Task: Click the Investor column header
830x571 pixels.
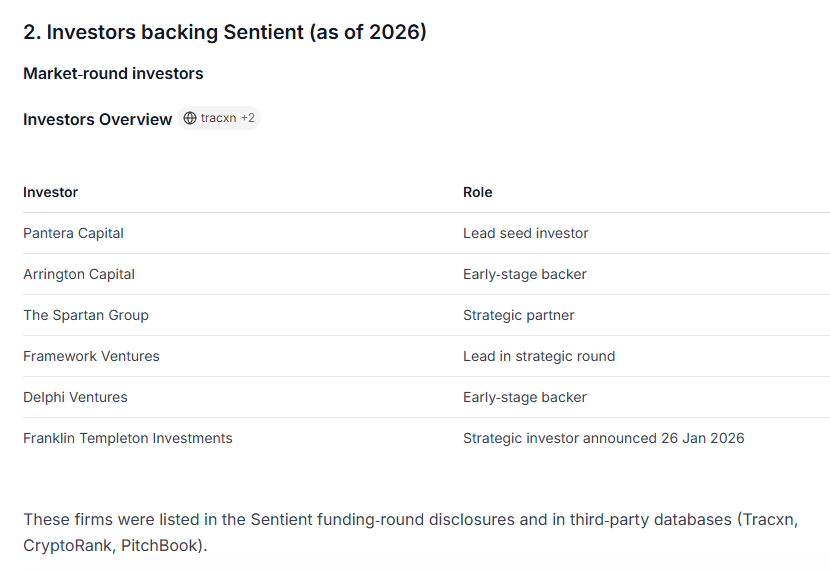Action: [x=51, y=192]
